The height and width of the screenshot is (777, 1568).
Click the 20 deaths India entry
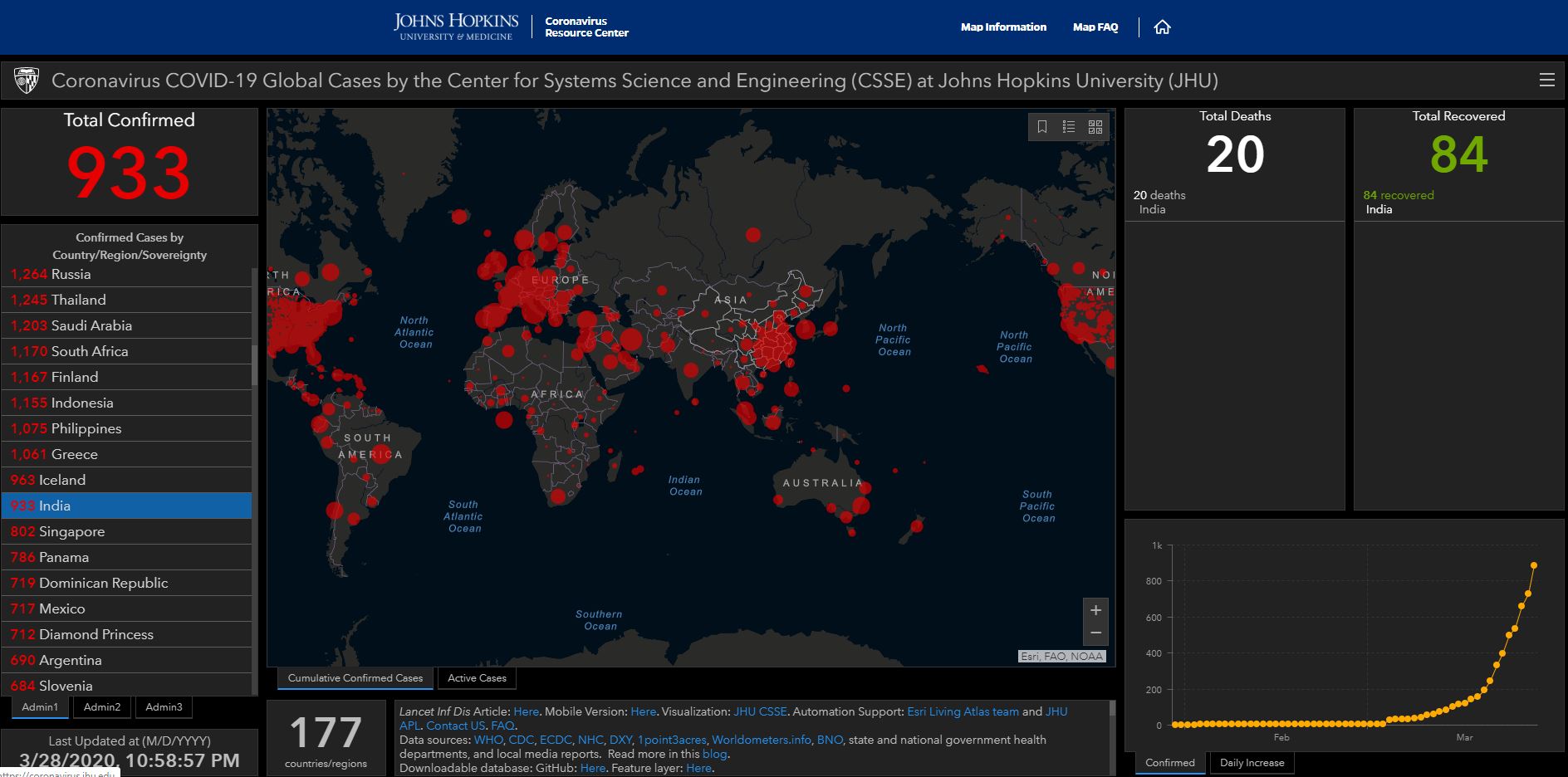click(x=1234, y=202)
